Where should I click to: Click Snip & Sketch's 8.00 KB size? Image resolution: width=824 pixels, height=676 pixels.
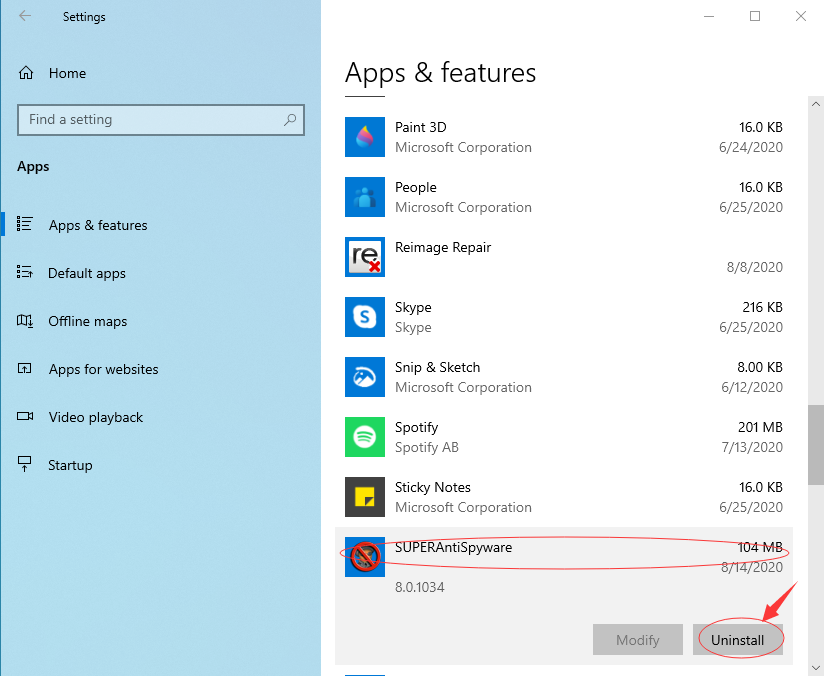(760, 367)
